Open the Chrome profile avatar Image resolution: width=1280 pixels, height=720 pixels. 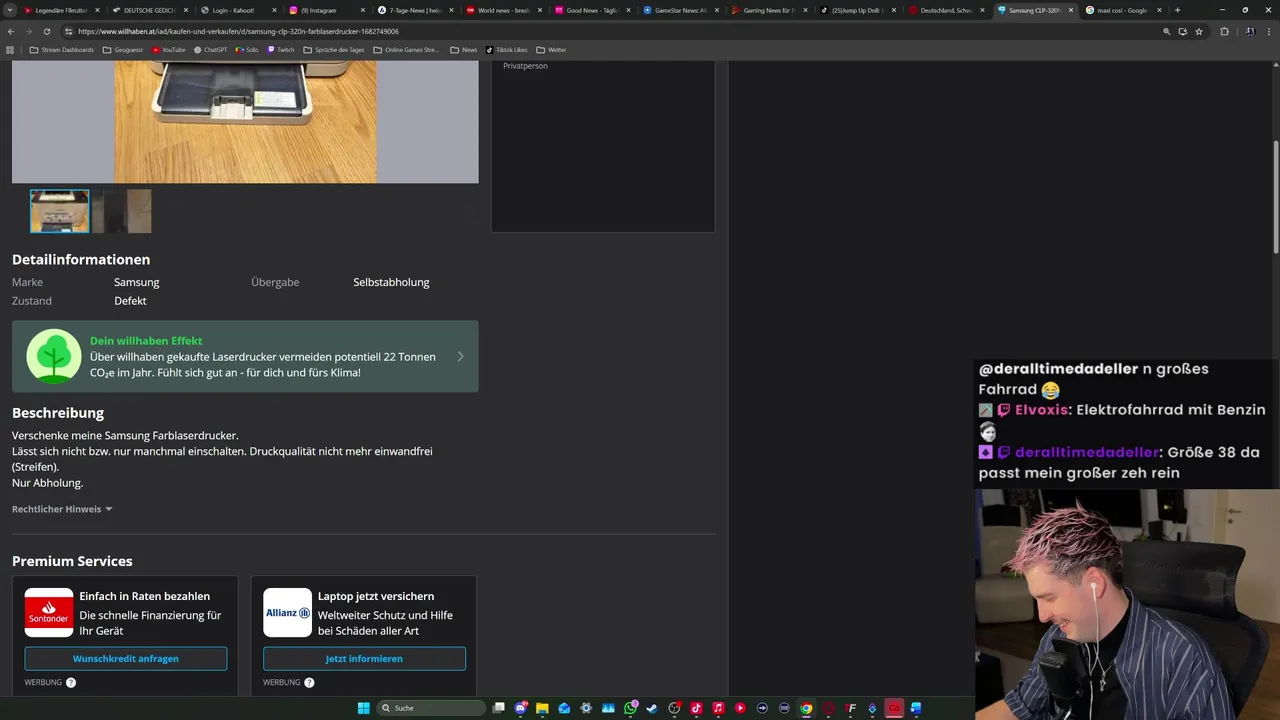tap(1250, 31)
